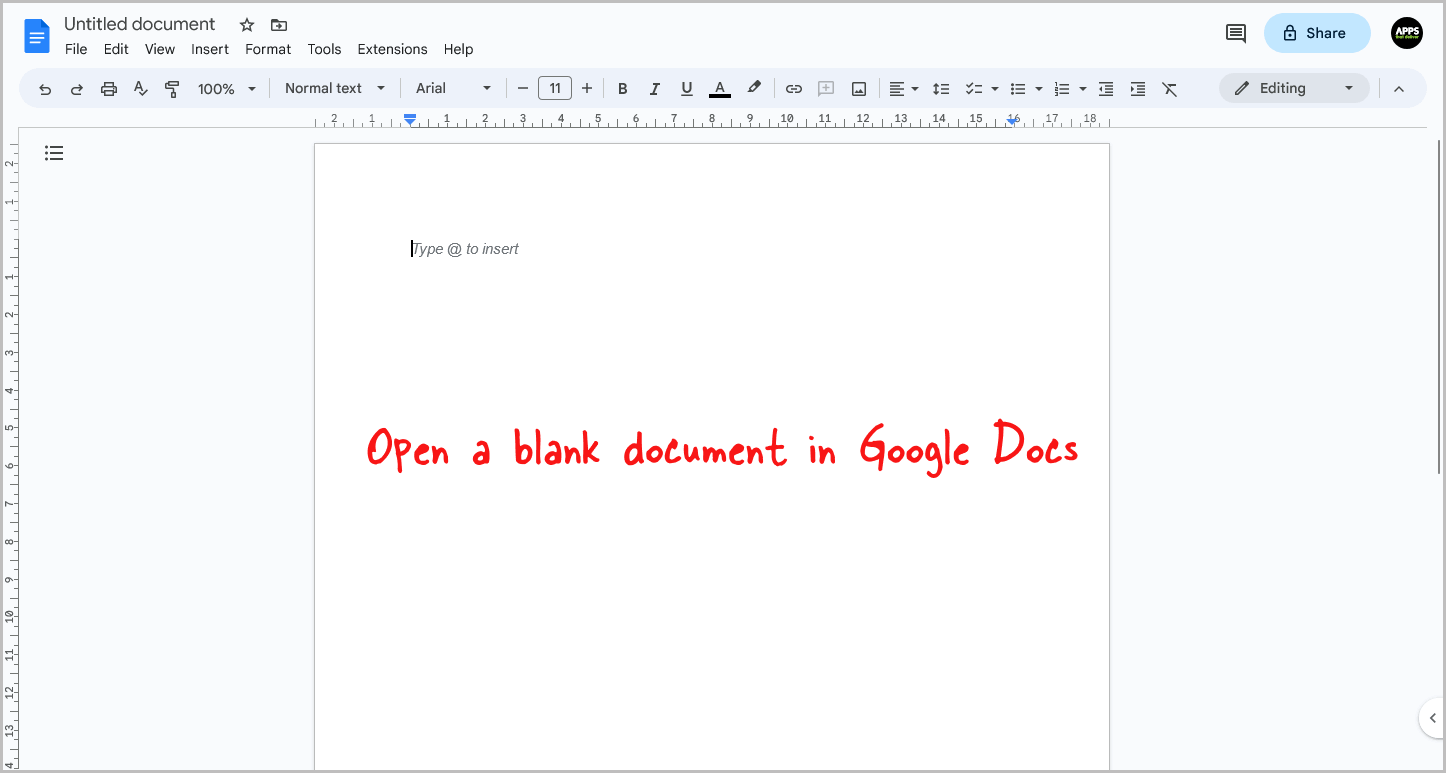Click the right indent ruler marker
Screen dimensions: 1446x773
point(1013,120)
